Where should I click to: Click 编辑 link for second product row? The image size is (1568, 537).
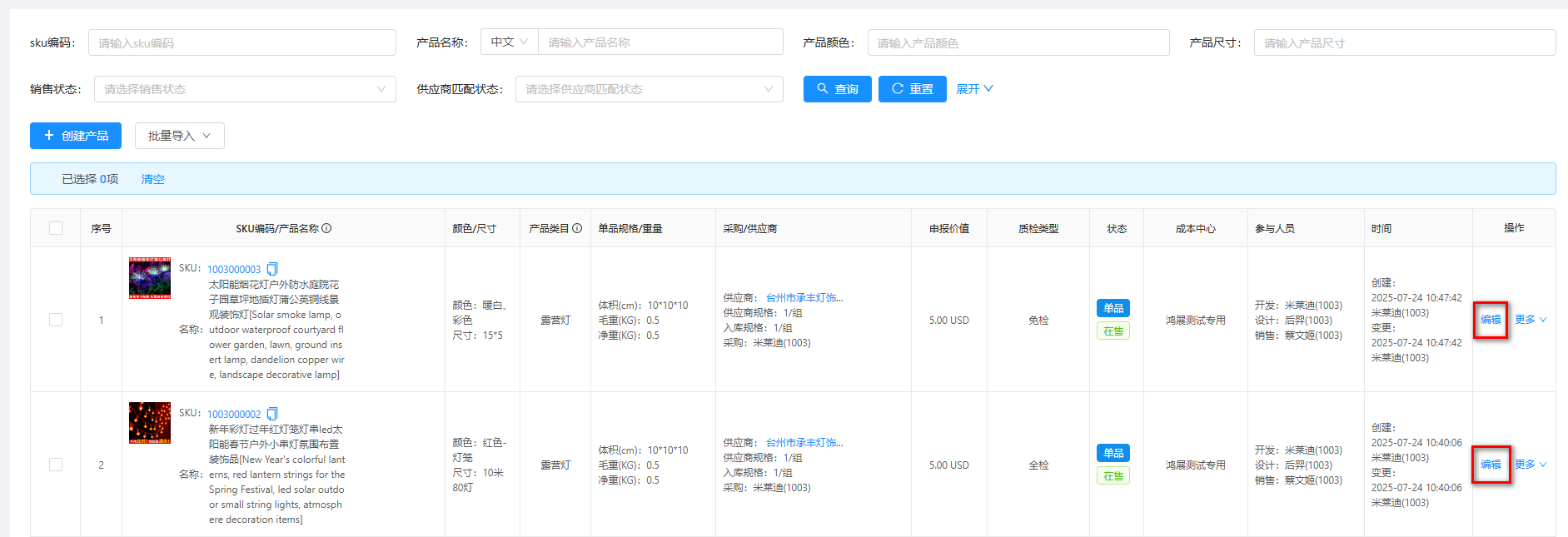(x=1491, y=465)
